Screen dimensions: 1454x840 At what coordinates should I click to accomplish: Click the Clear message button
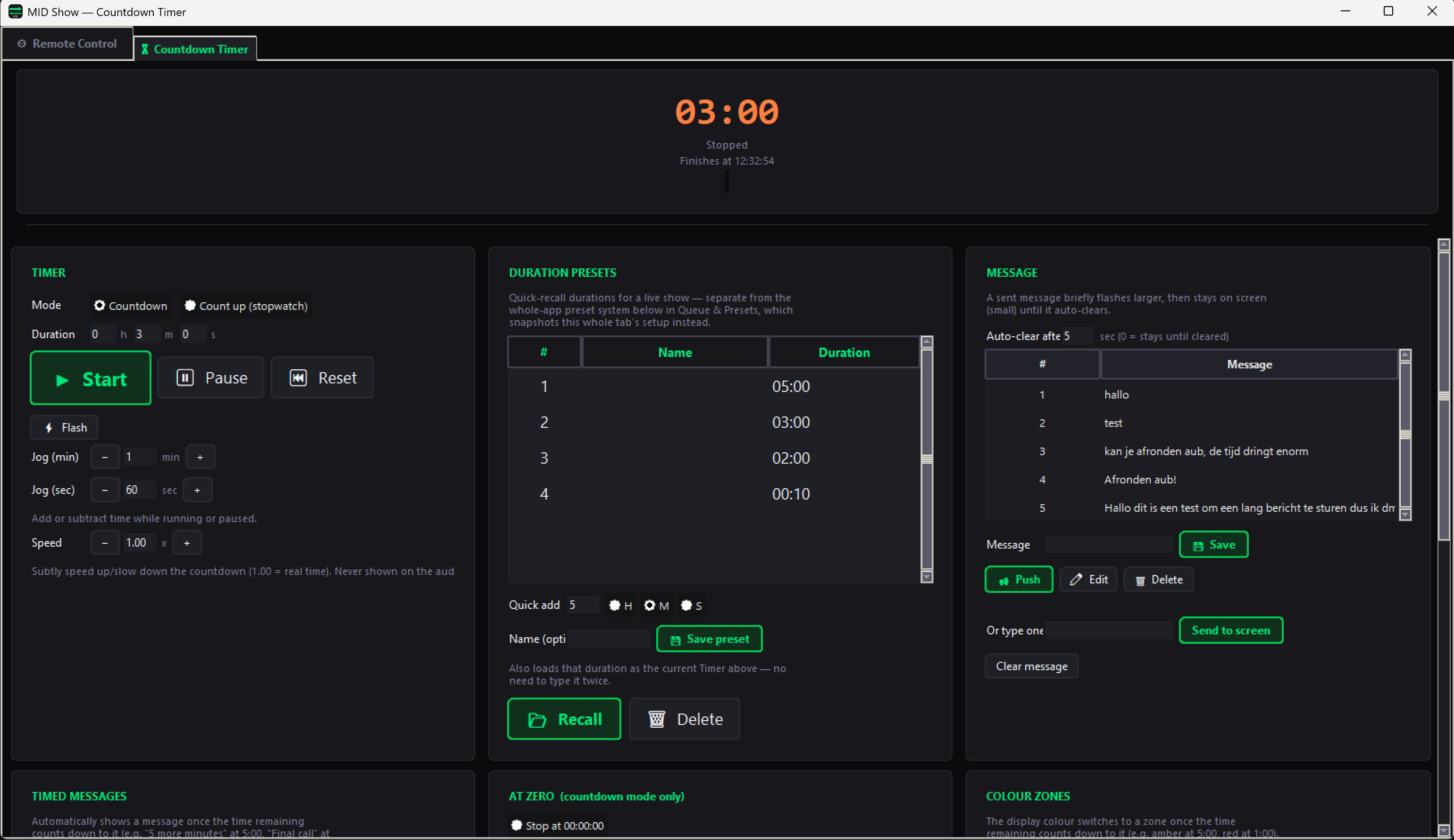coord(1032,666)
